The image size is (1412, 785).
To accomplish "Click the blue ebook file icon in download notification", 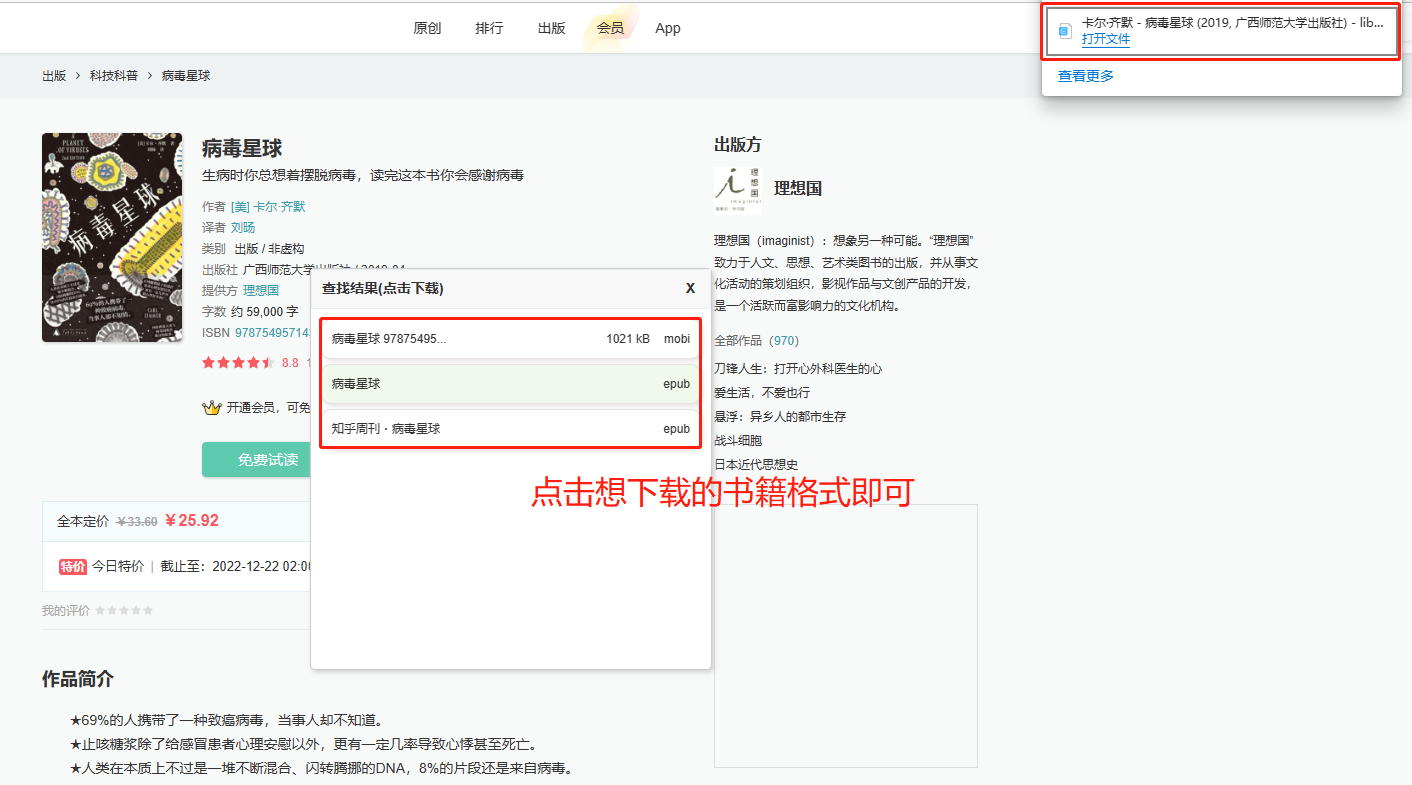I will click(1063, 29).
